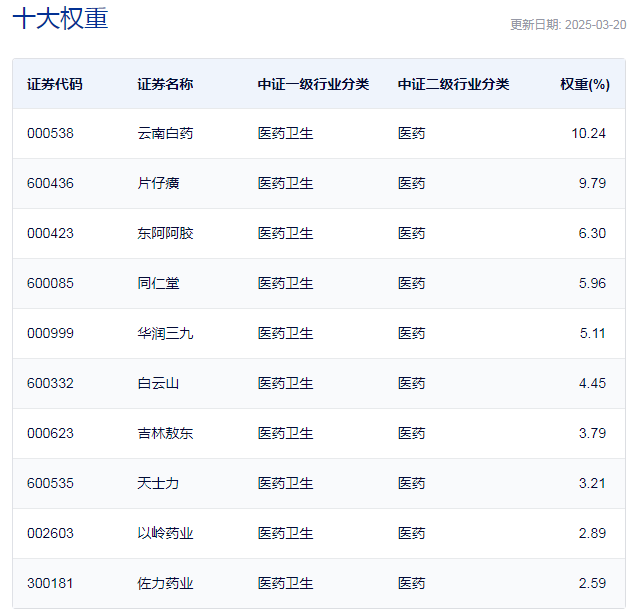Click the 佐力药业 security name
The height and width of the screenshot is (613, 631).
click(x=165, y=583)
